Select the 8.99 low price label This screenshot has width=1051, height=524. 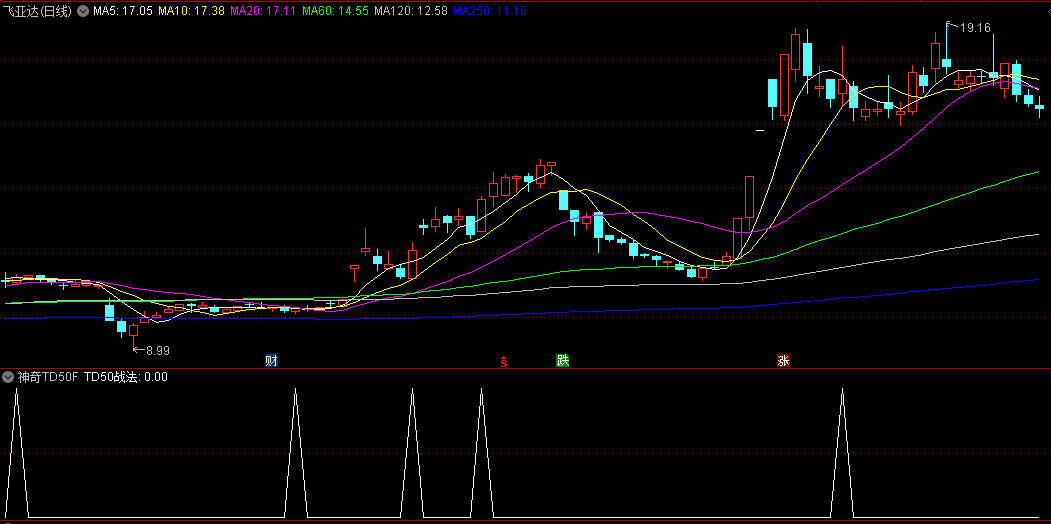158,350
